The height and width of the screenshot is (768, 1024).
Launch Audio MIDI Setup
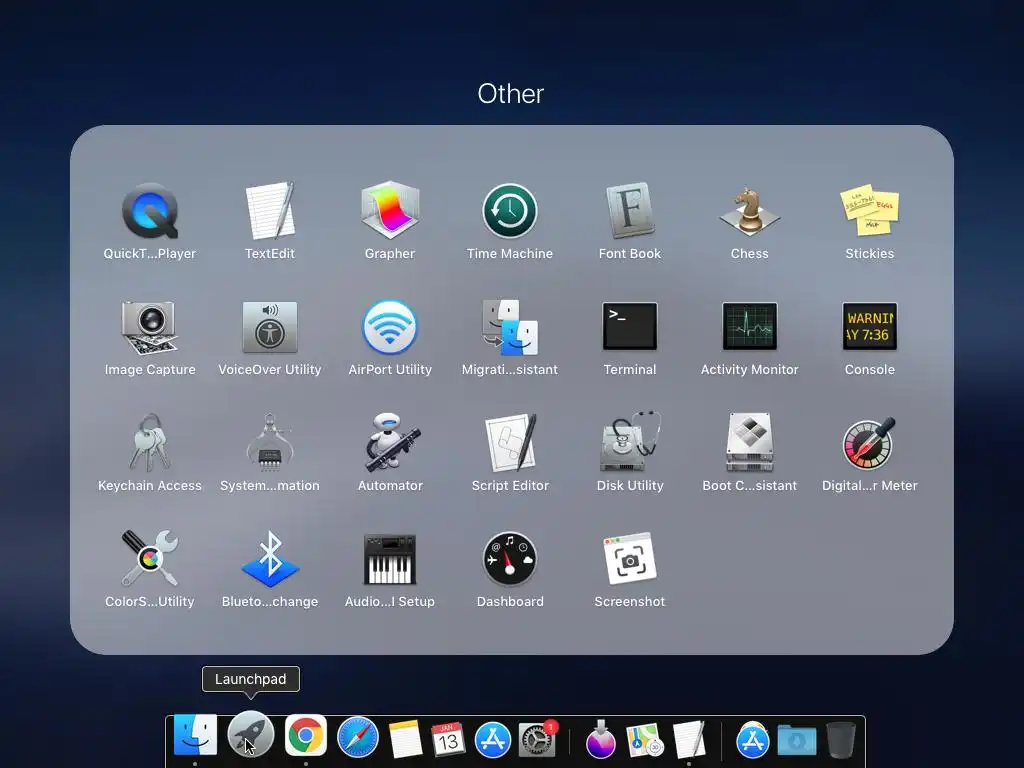(390, 559)
